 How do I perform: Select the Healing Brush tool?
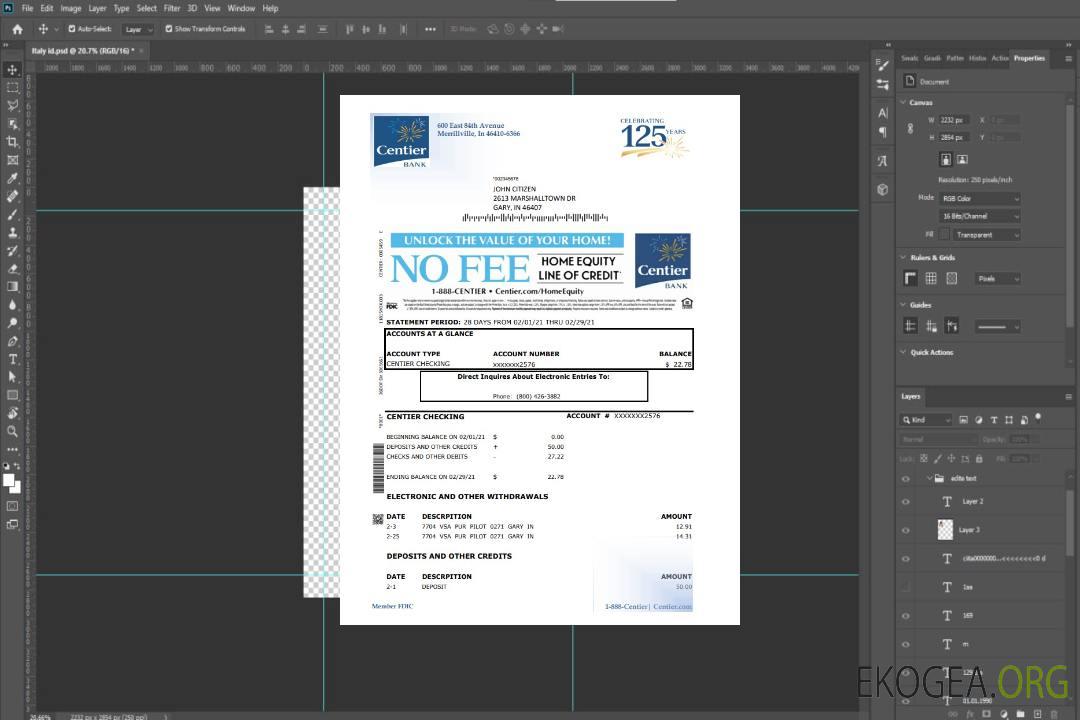click(12, 196)
